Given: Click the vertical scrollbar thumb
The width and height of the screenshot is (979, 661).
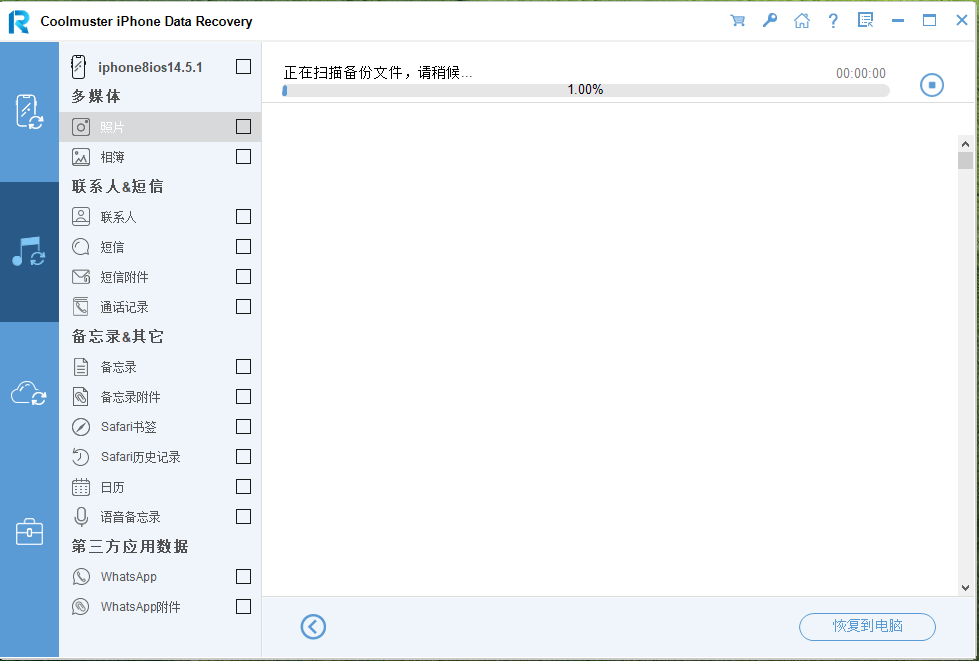Looking at the screenshot, I should click(965, 160).
